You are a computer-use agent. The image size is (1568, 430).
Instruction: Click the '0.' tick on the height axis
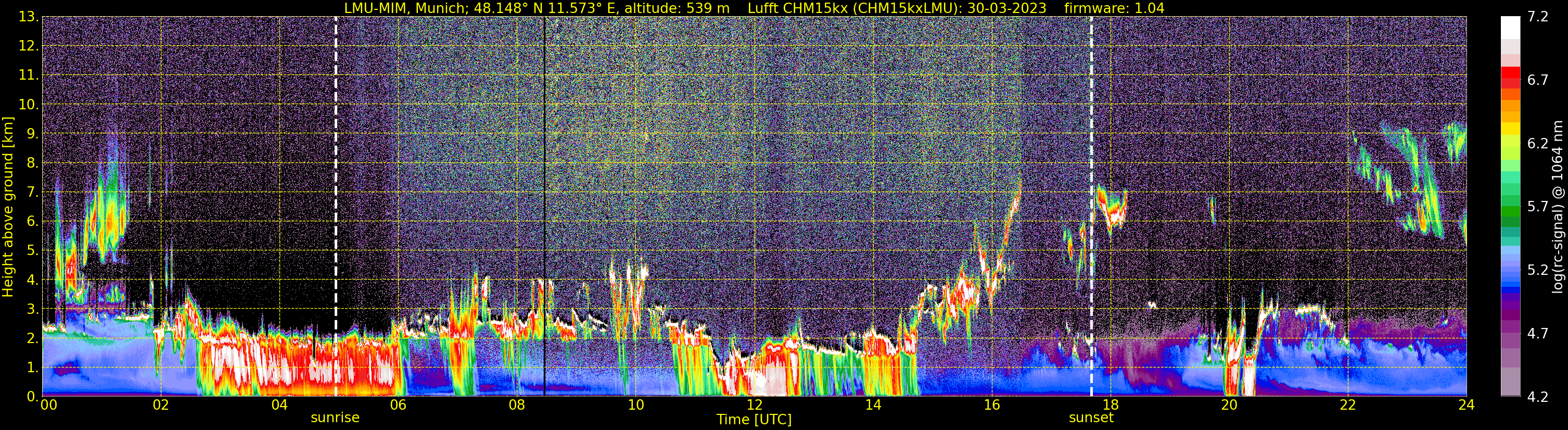tap(33, 397)
